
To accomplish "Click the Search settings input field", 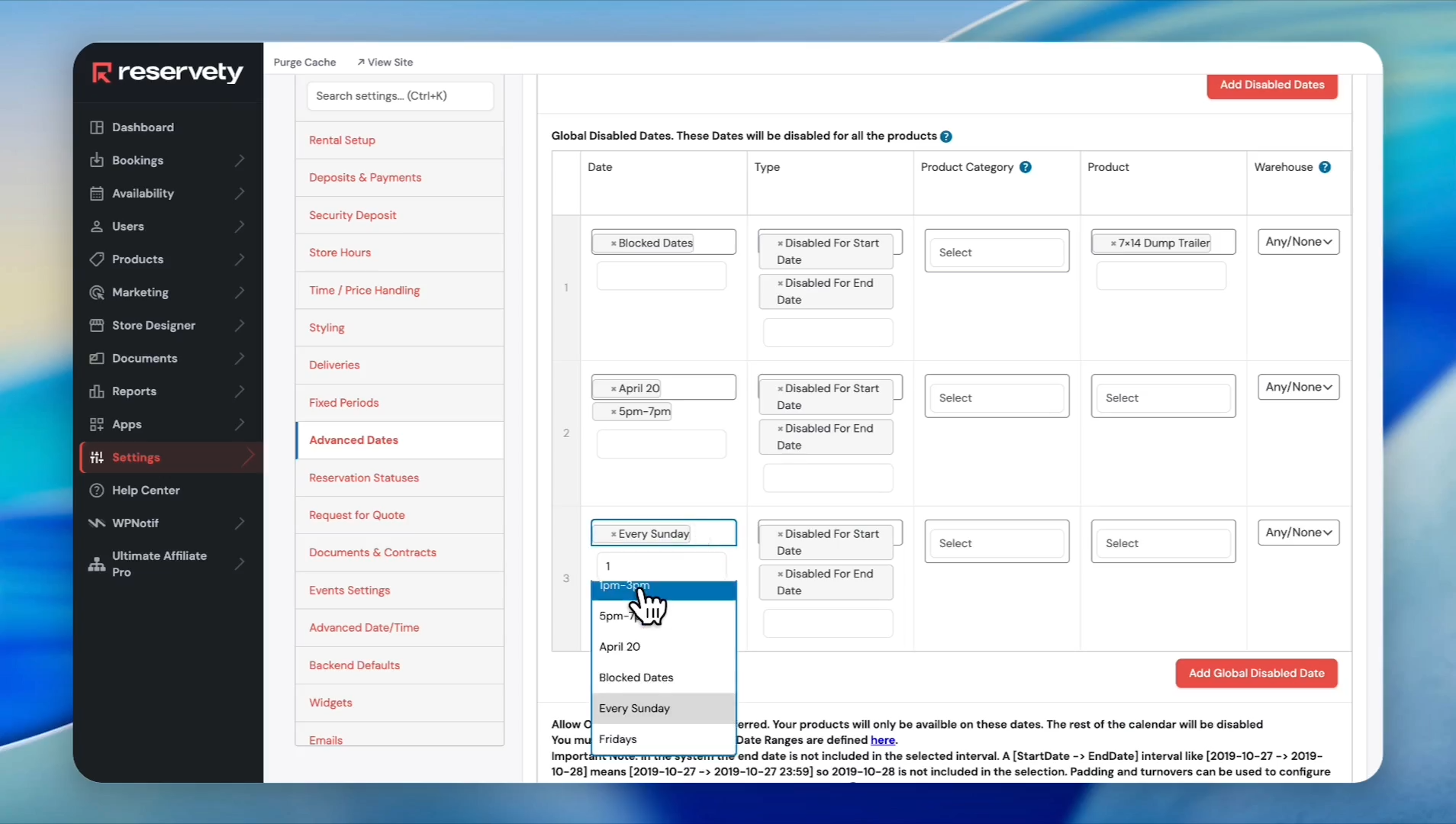I will (400, 96).
